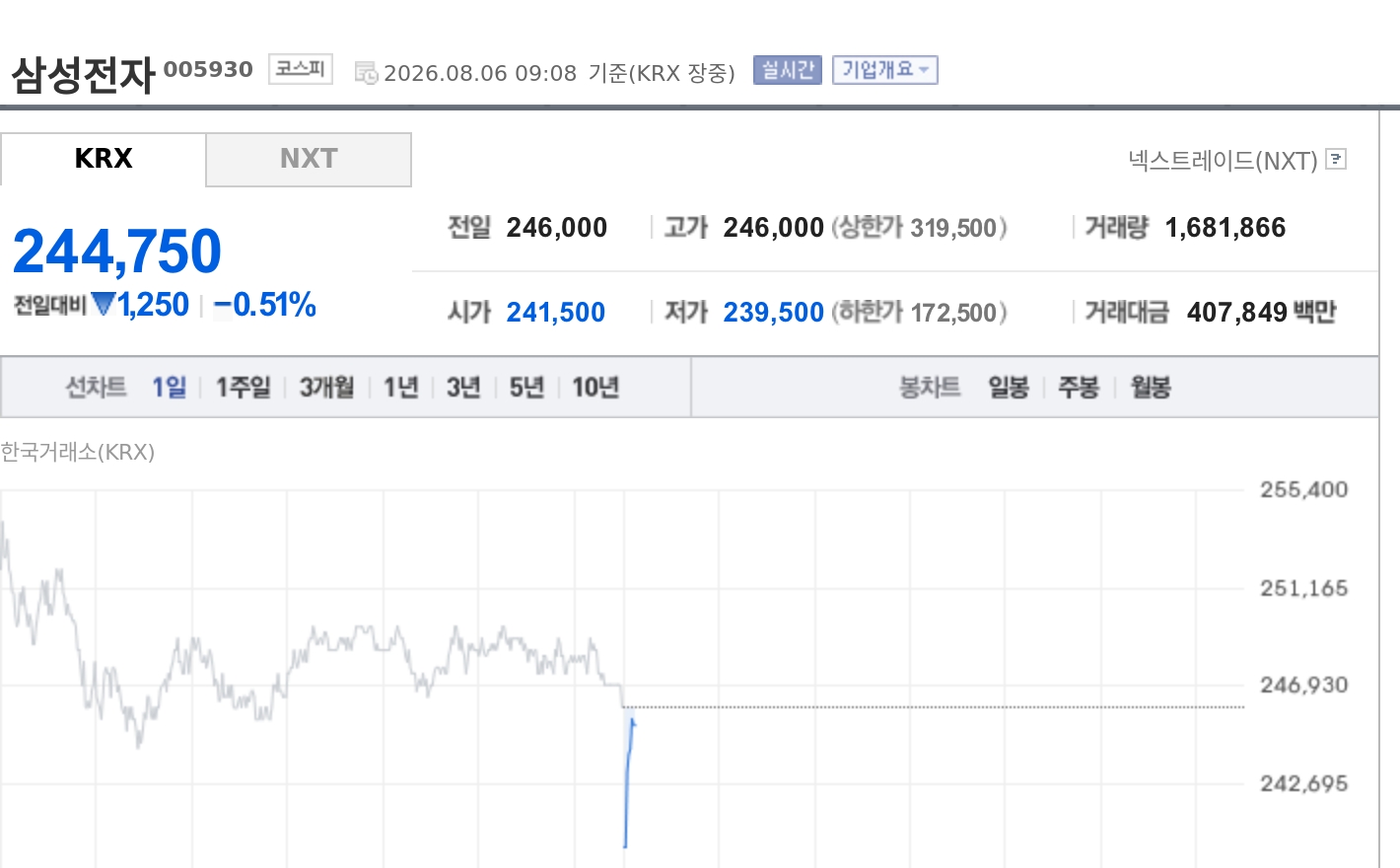Click the blue intraday price line on the chart
Image resolution: width=1400 pixels, height=868 pixels.
[628, 779]
